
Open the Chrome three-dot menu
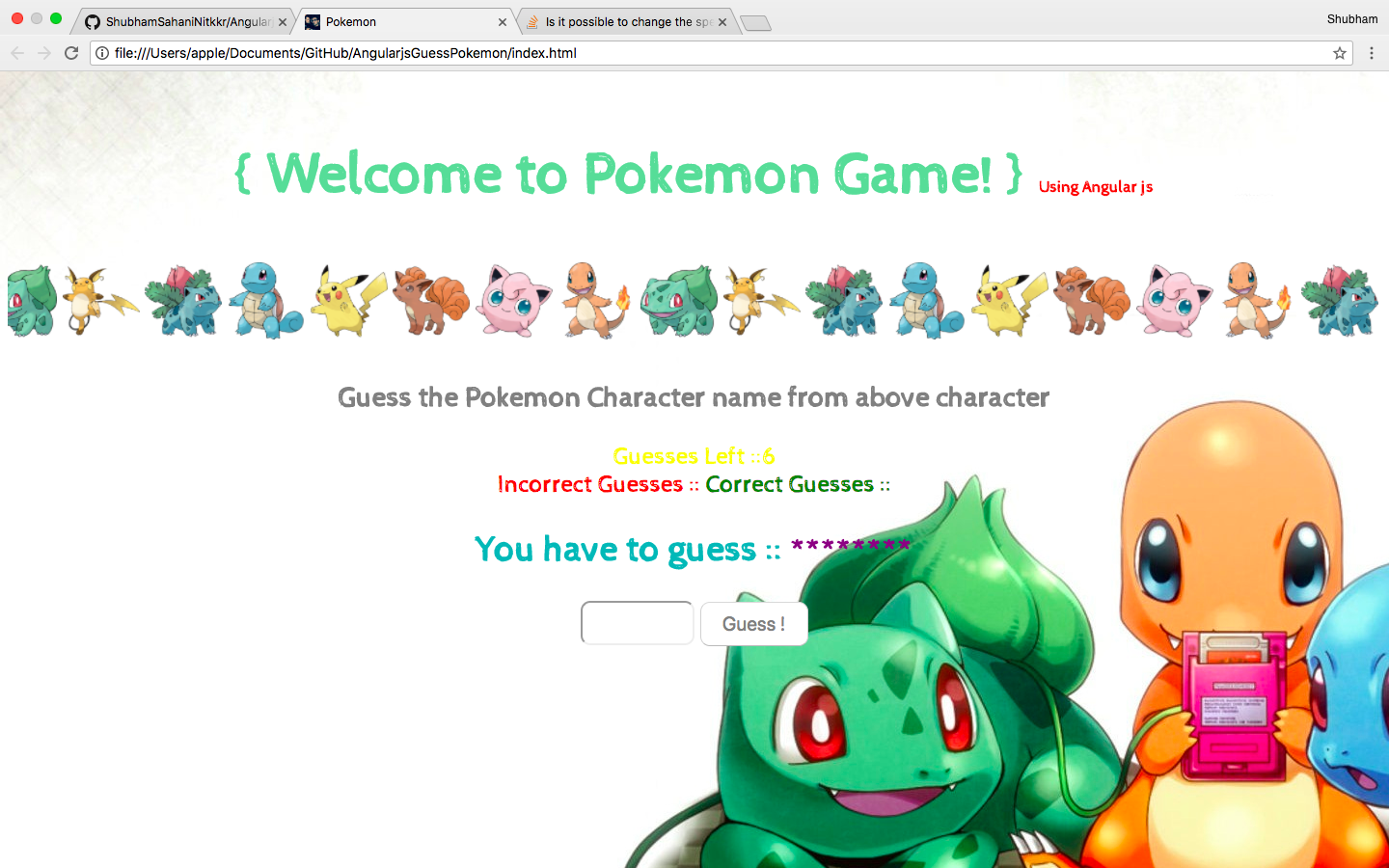pos(1371,53)
